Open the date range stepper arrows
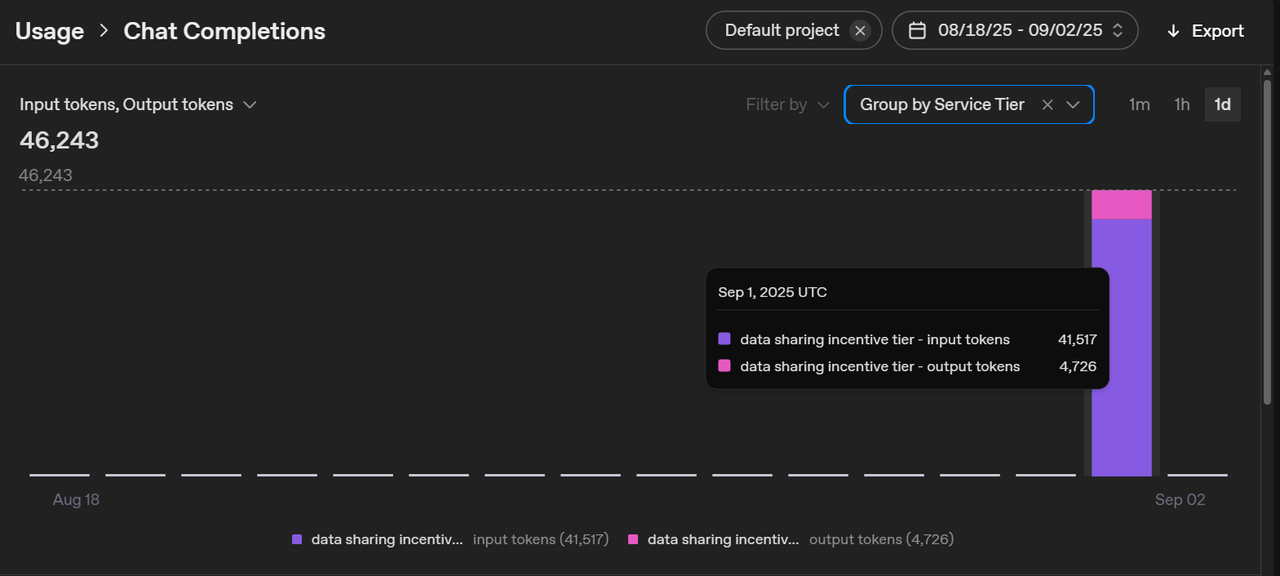Screen dimensions: 1280x576 tap(1118, 31)
